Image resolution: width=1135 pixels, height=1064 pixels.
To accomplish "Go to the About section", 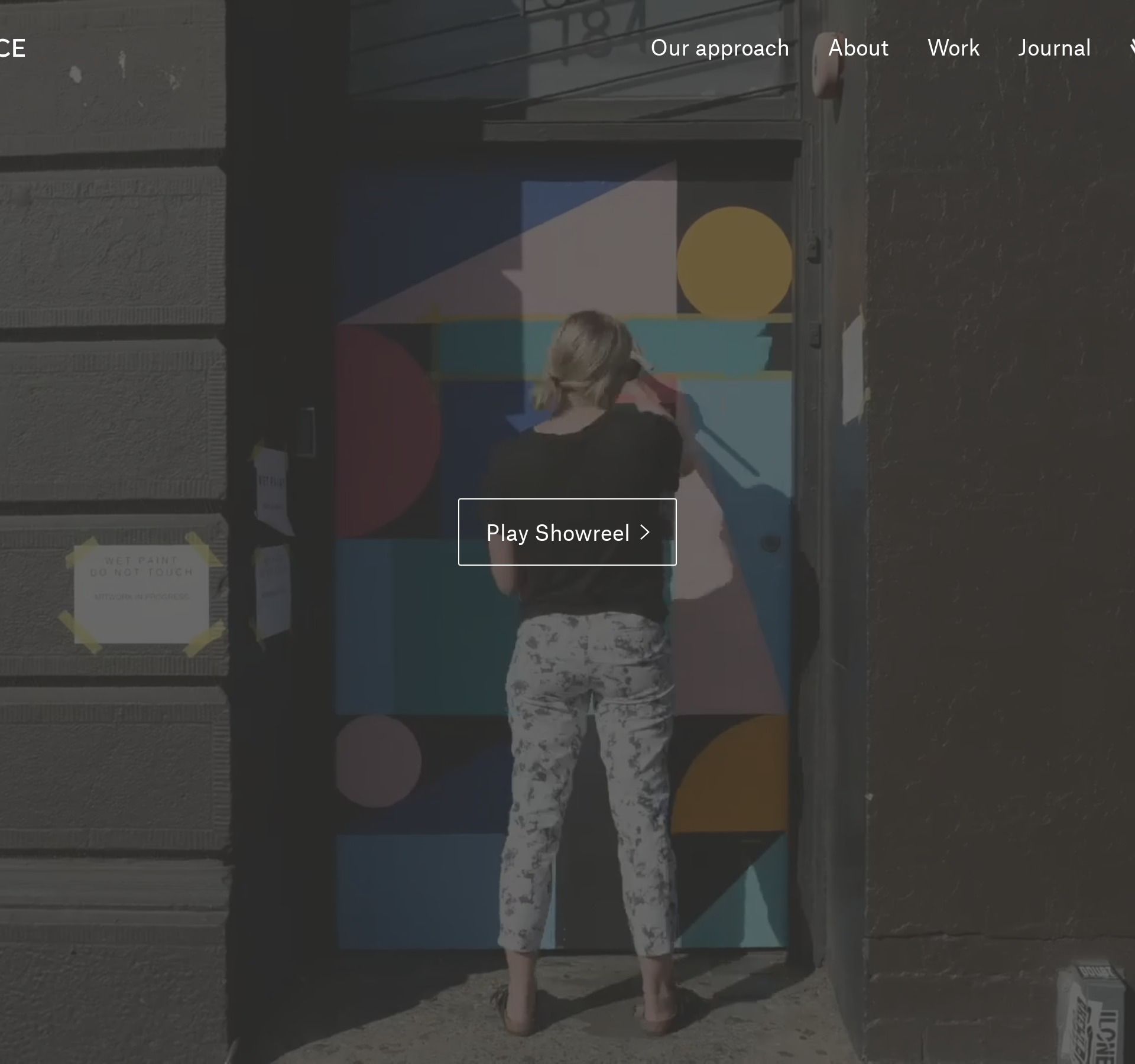I will 858,48.
